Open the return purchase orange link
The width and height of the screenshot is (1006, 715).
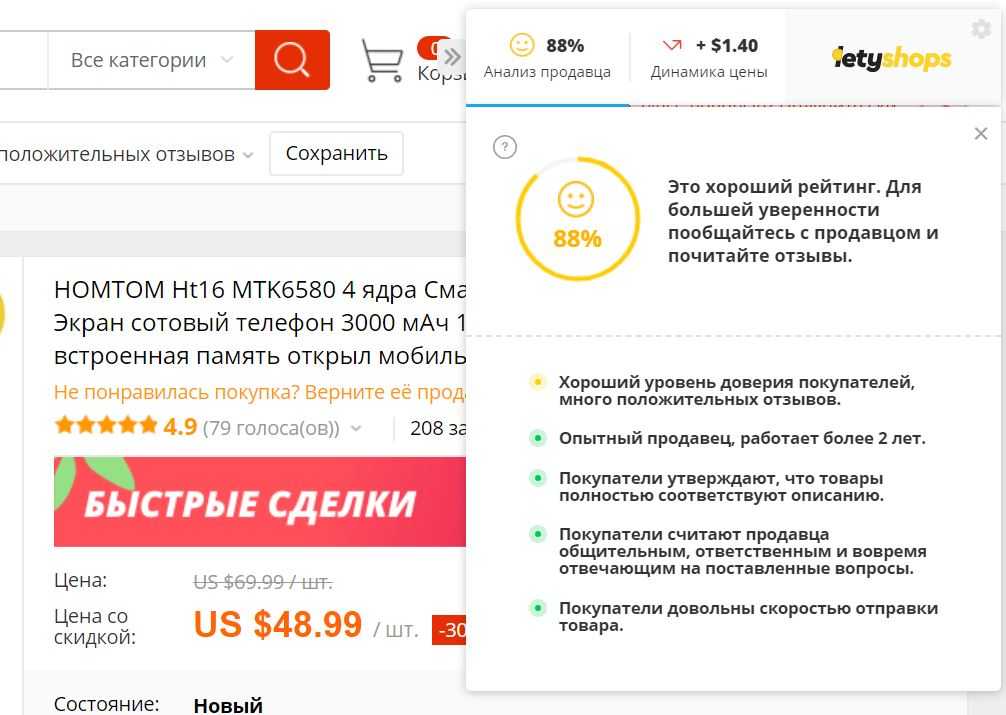coord(260,392)
